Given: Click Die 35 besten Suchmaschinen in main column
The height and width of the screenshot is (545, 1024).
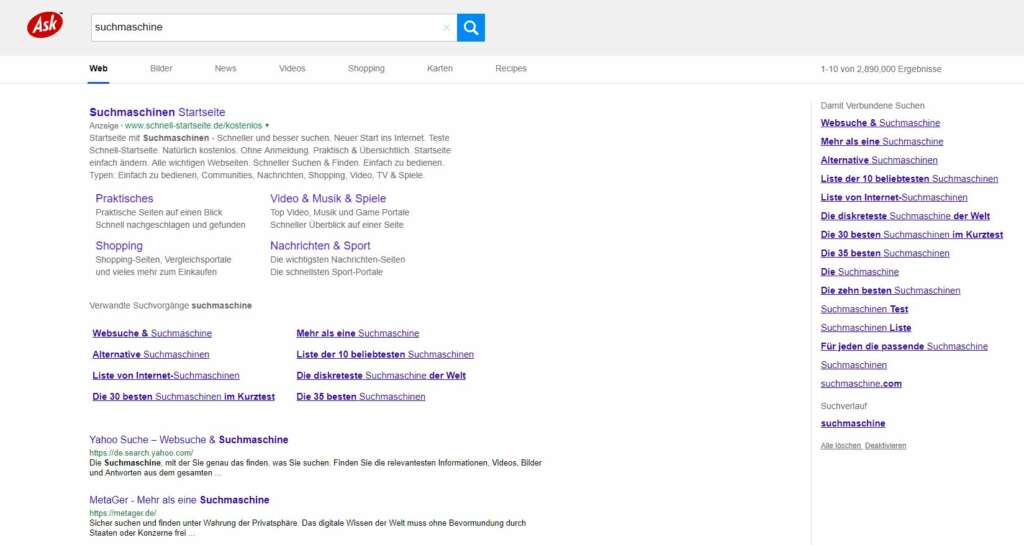Looking at the screenshot, I should click(x=360, y=397).
